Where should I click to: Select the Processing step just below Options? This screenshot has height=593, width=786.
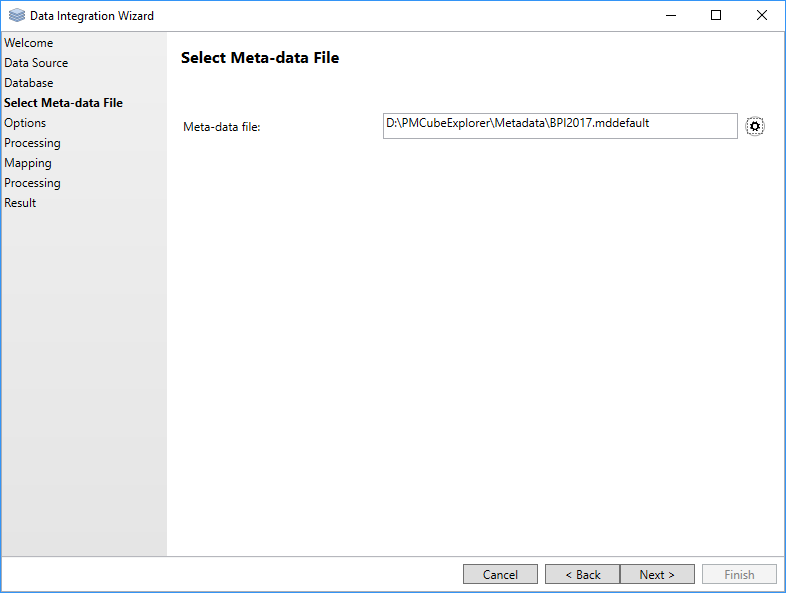tap(32, 143)
